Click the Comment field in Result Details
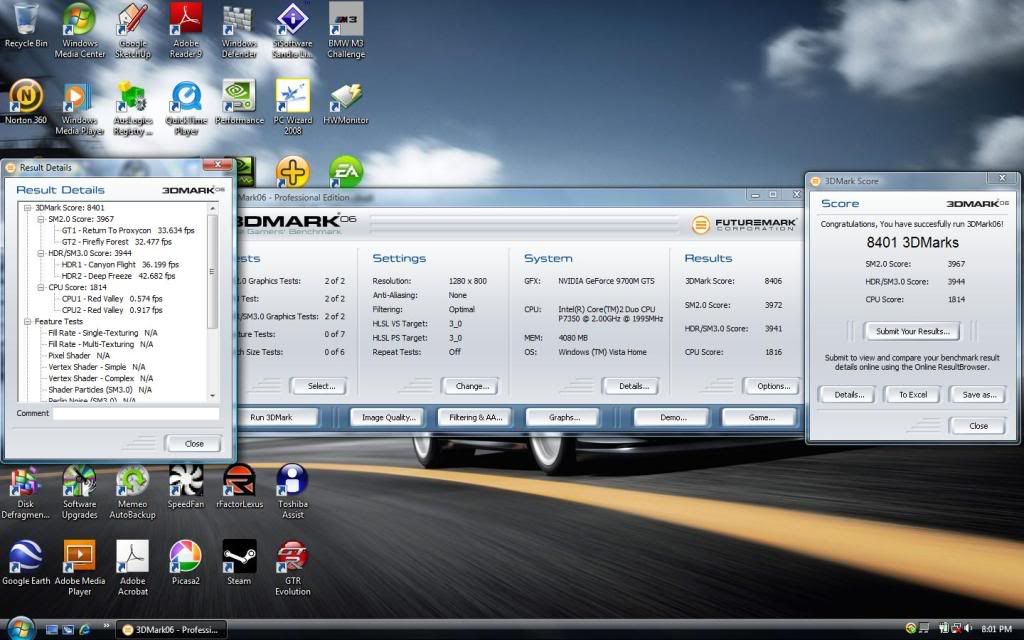Viewport: 1024px width, 640px height. point(136,413)
